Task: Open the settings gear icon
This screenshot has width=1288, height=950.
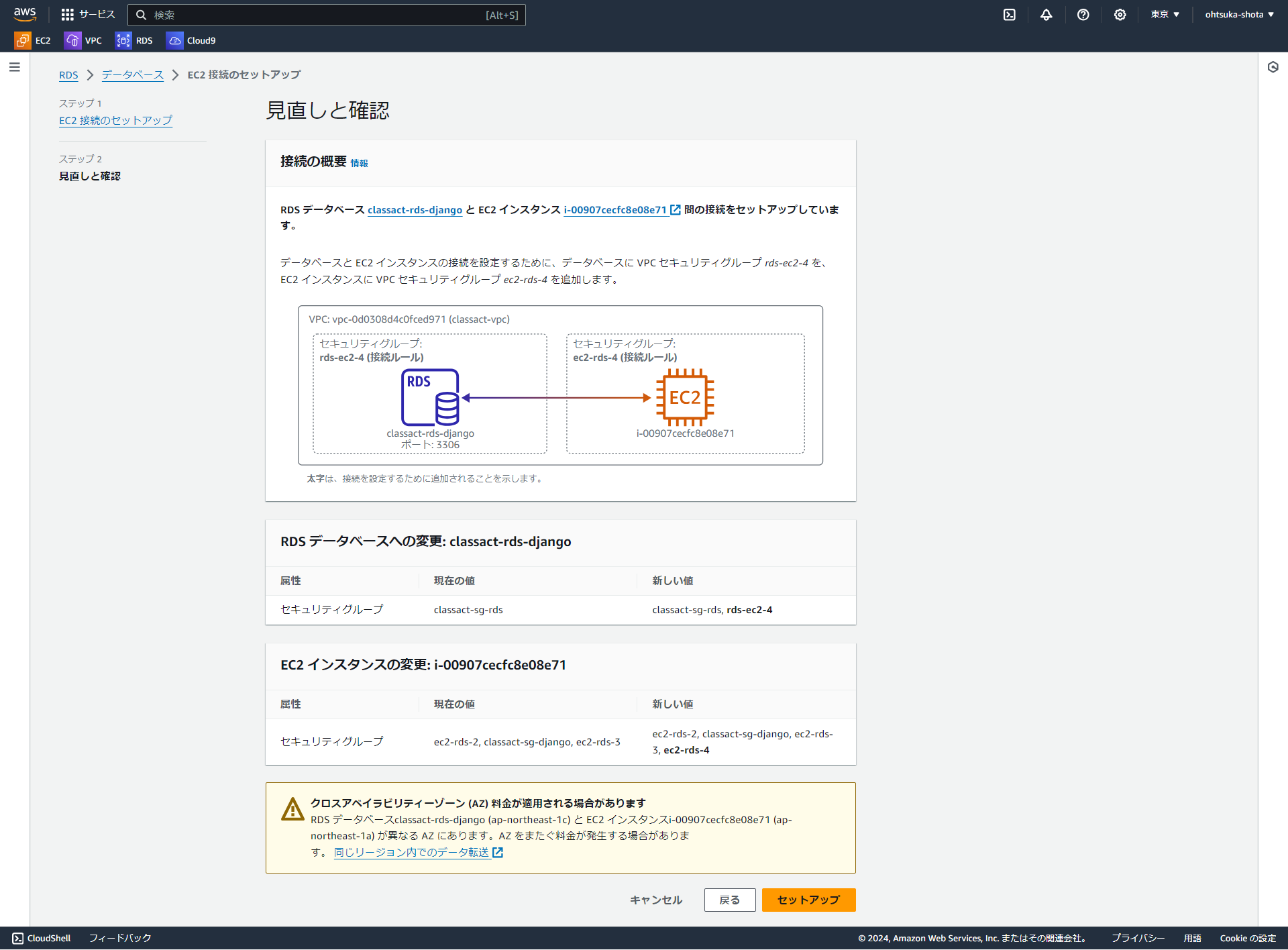Action: pyautogui.click(x=1119, y=14)
